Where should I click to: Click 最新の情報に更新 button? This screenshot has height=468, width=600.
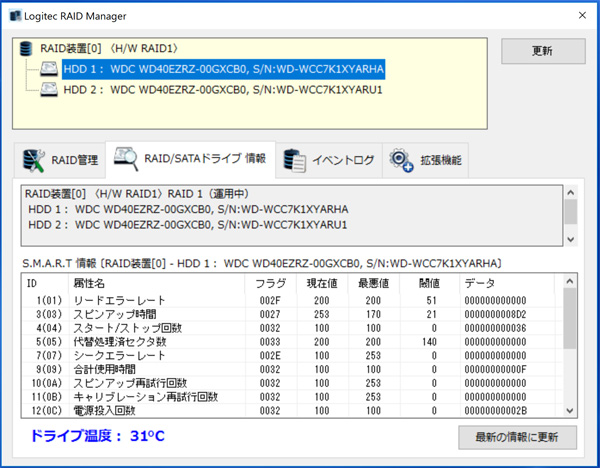tap(517, 437)
